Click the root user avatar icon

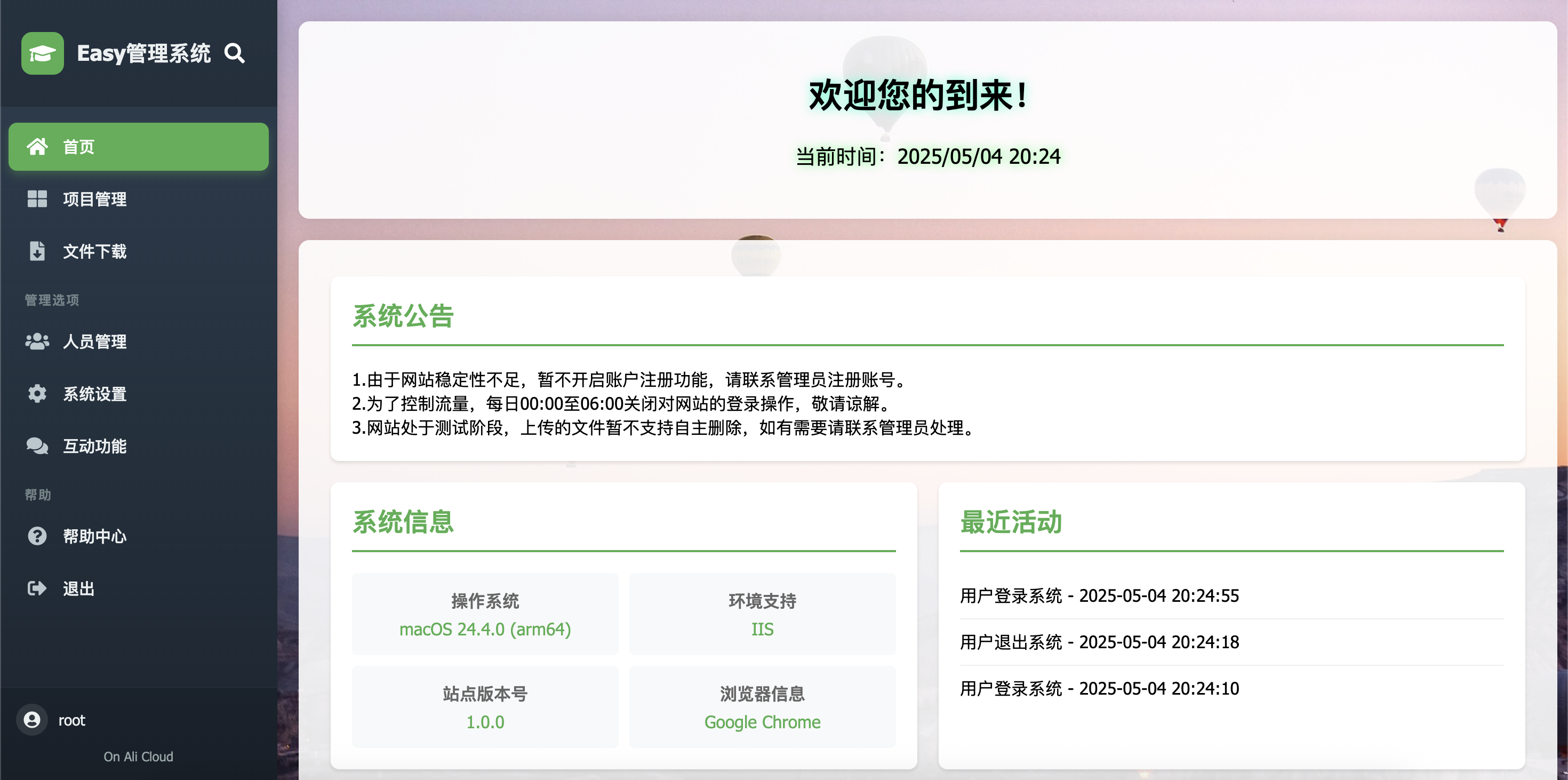click(31, 720)
